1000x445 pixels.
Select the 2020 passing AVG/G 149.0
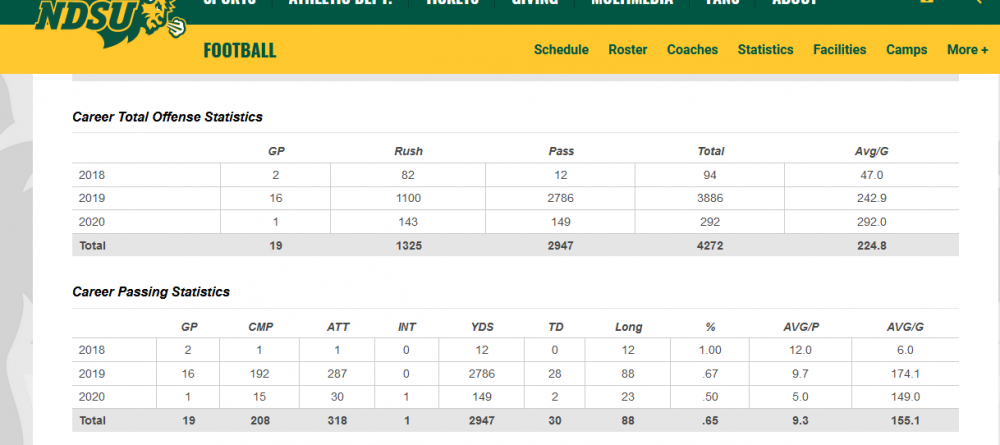click(x=906, y=397)
